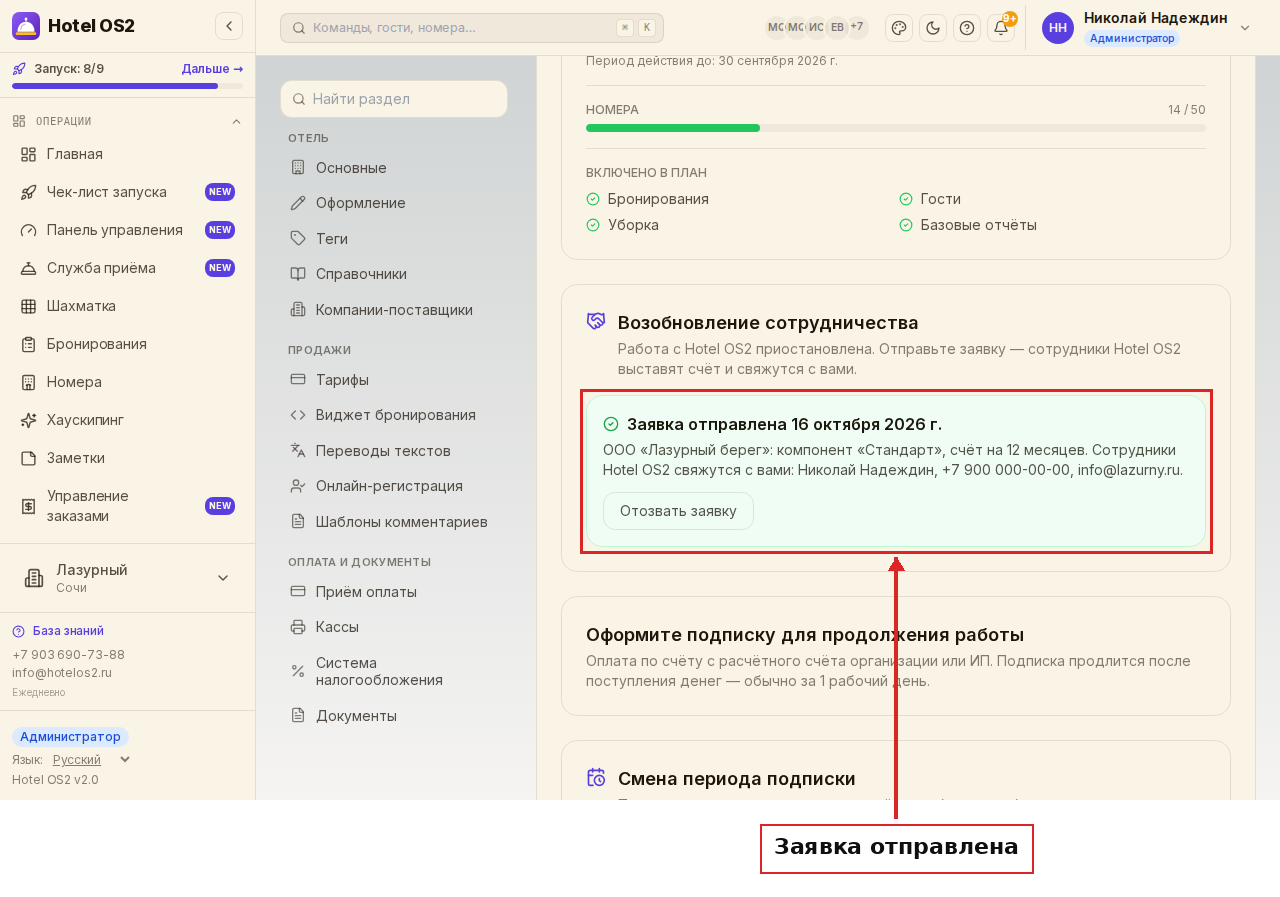Open the Шахматка grid icon
Image resolution: width=1280 pixels, height=897 pixels.
click(28, 306)
